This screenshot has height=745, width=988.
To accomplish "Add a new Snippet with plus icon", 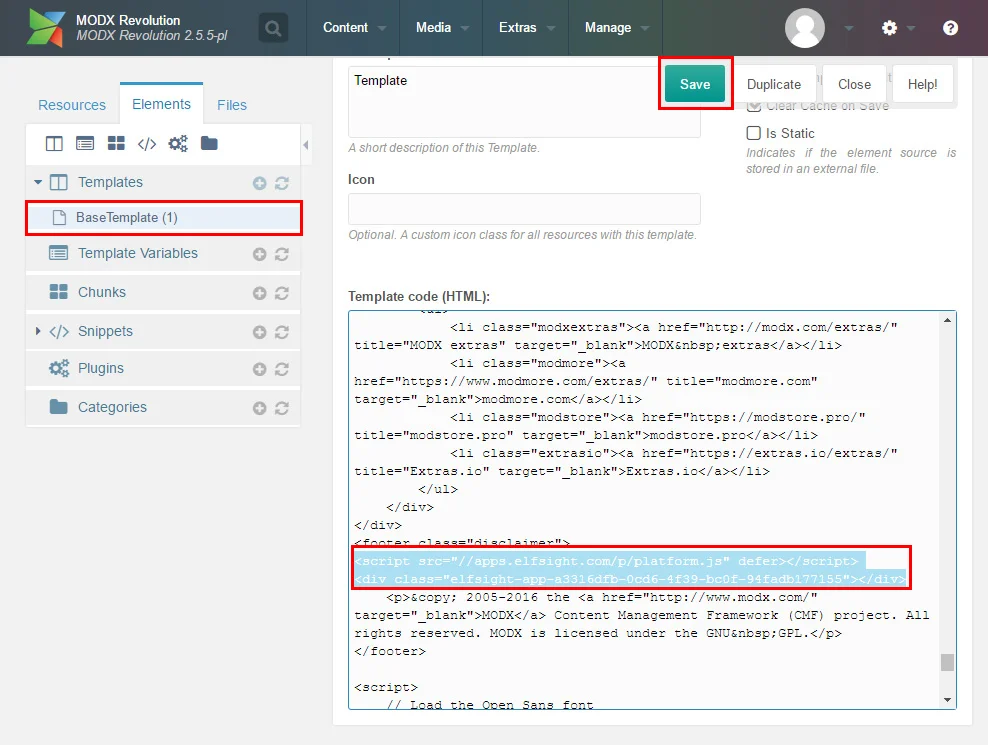I will 260,332.
